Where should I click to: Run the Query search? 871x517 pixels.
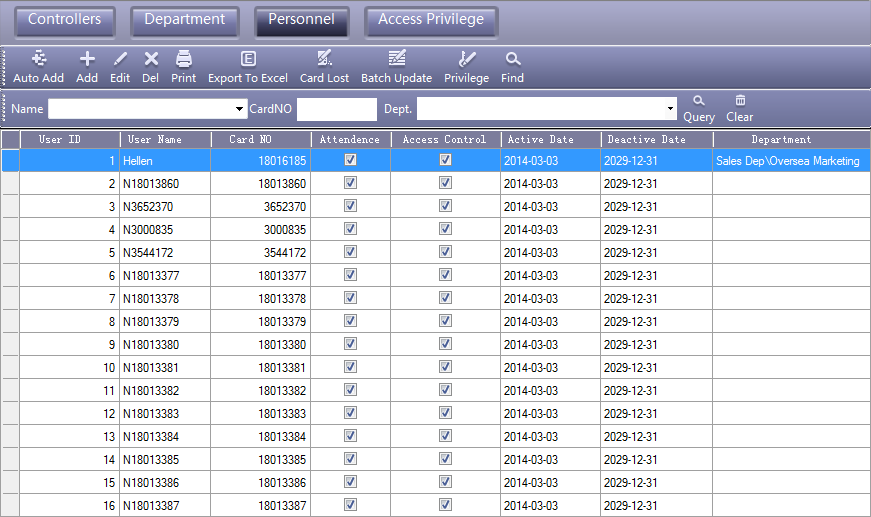699,109
